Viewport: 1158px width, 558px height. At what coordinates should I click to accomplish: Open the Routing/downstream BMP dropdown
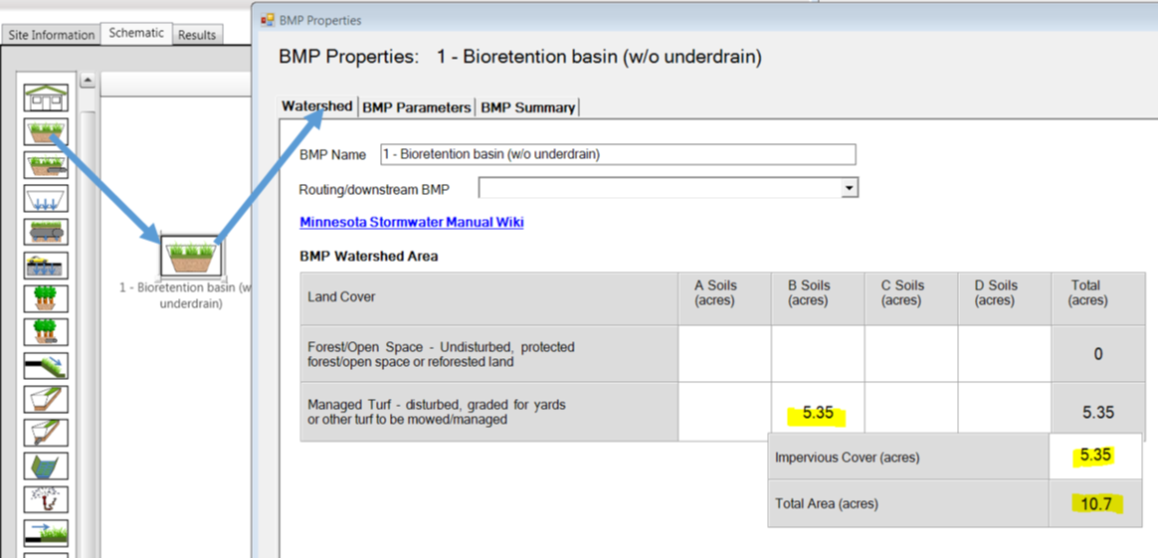click(x=849, y=188)
